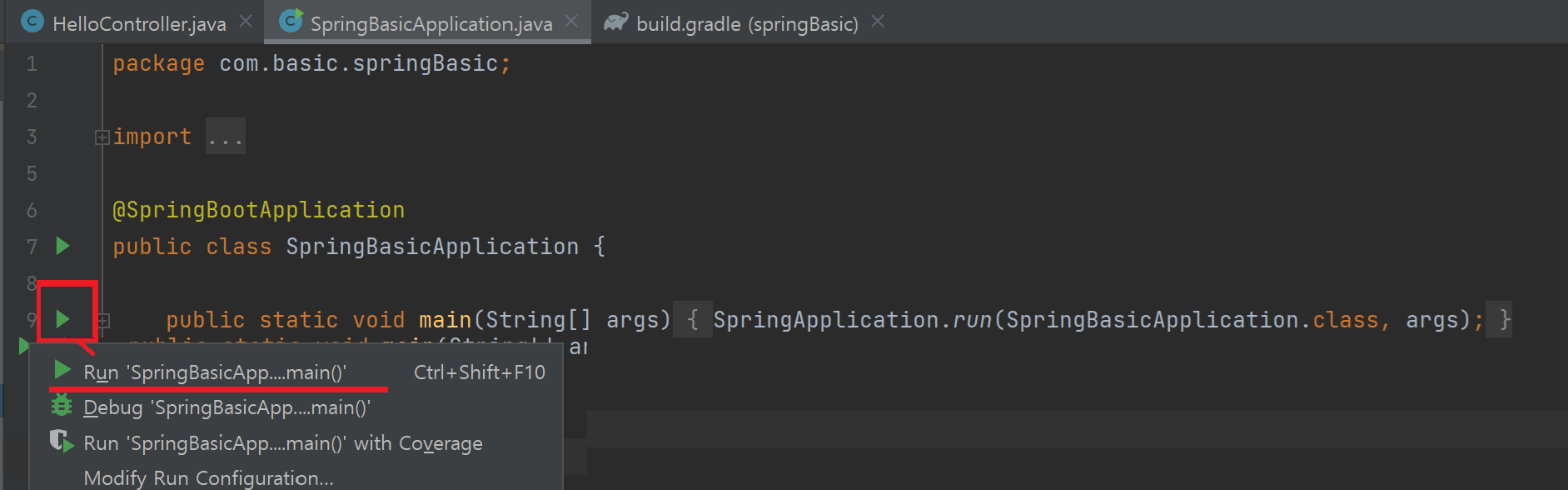Click the package name com.basic.springBasic
Viewport: 1568px width, 490px height.
click(359, 63)
